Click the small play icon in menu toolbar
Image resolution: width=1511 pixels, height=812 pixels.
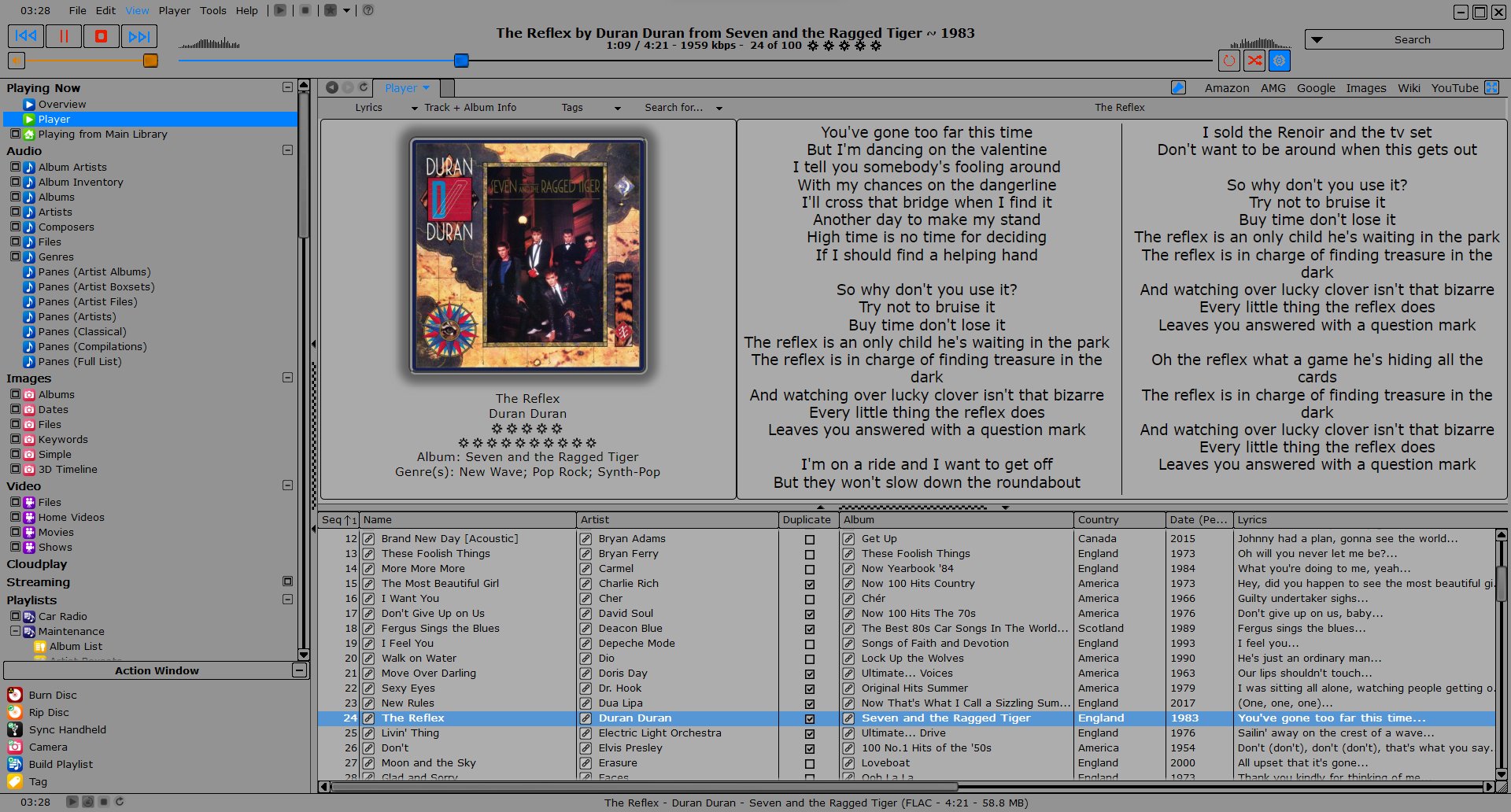pos(280,10)
